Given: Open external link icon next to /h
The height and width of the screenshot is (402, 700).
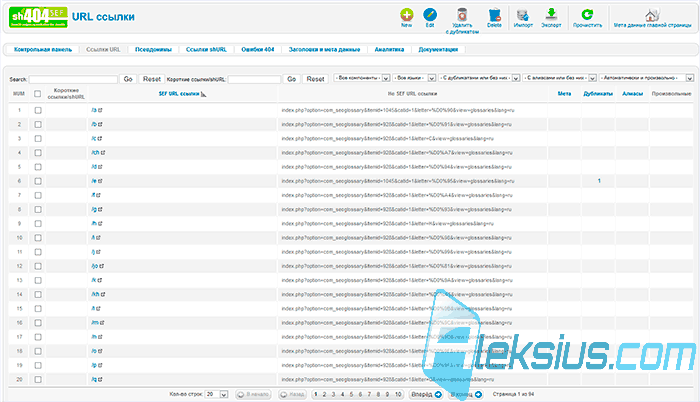Looking at the screenshot, I should tap(100, 223).
